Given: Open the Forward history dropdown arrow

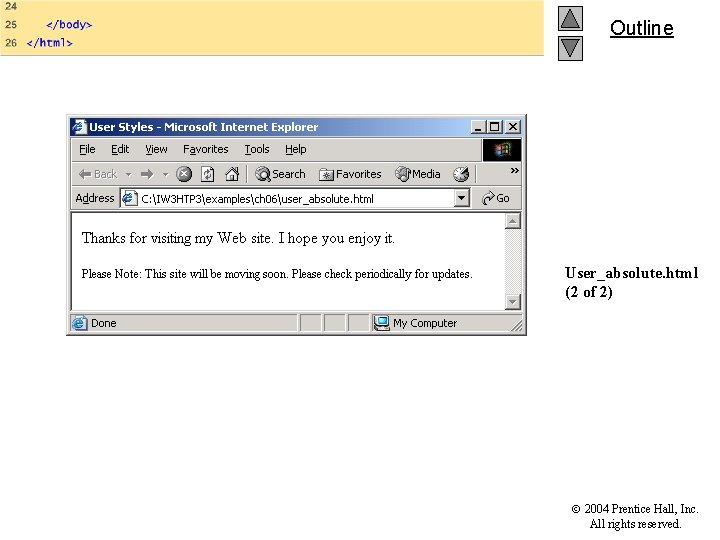Looking at the screenshot, I should pyautogui.click(x=165, y=174).
